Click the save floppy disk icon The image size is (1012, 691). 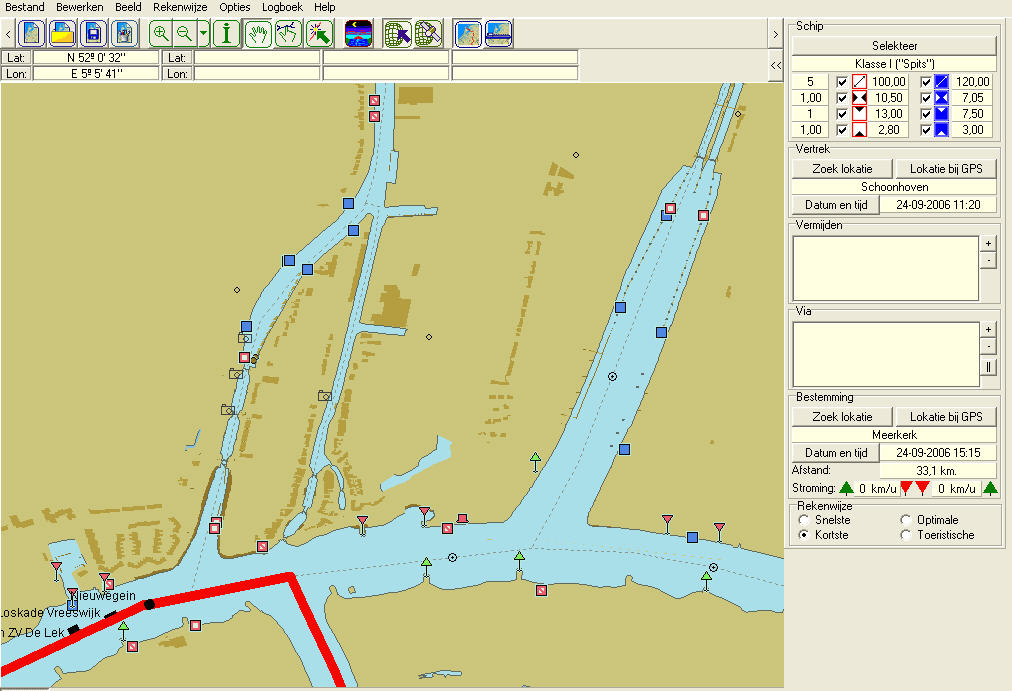coord(95,34)
